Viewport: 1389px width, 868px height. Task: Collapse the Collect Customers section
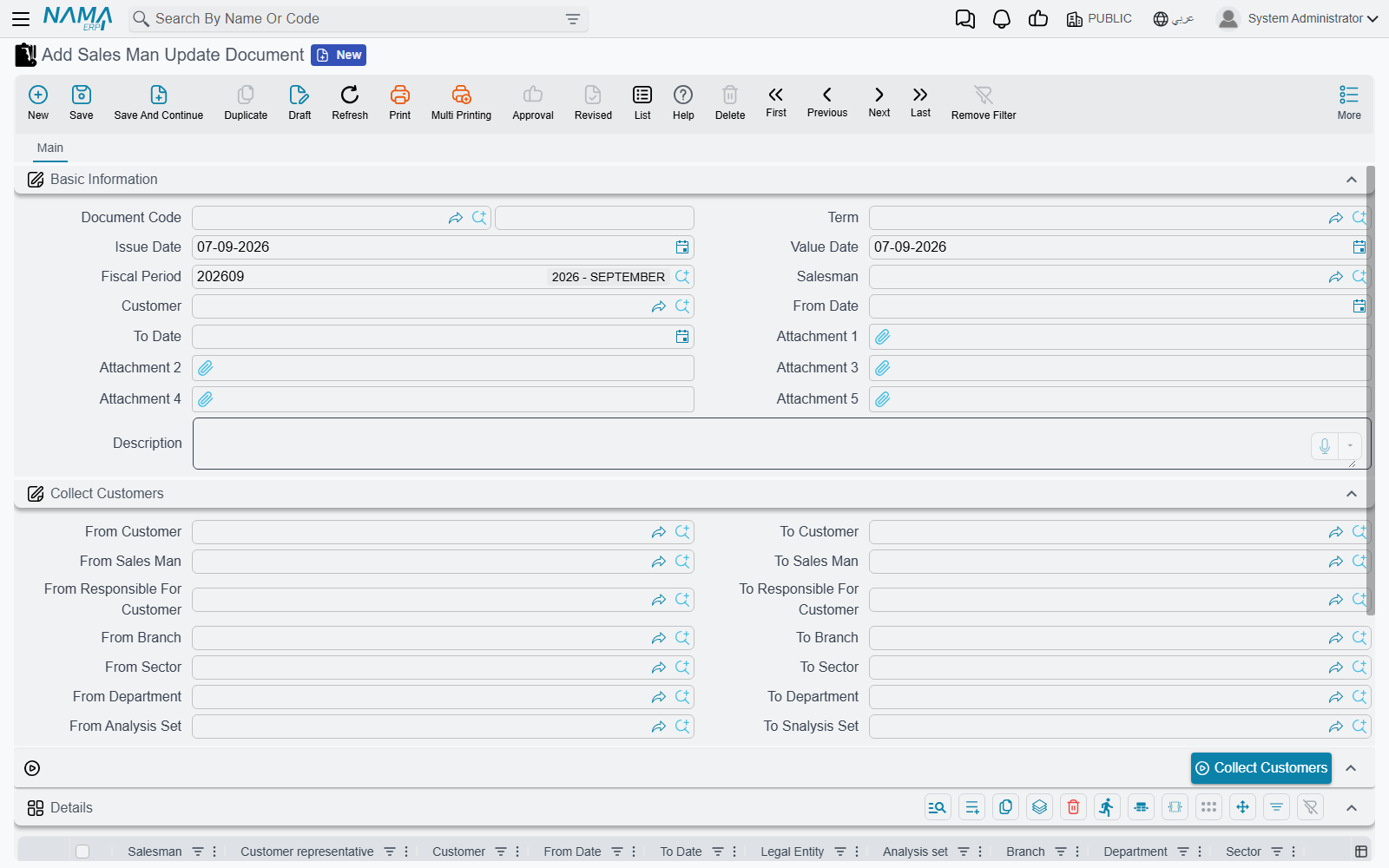click(1352, 494)
